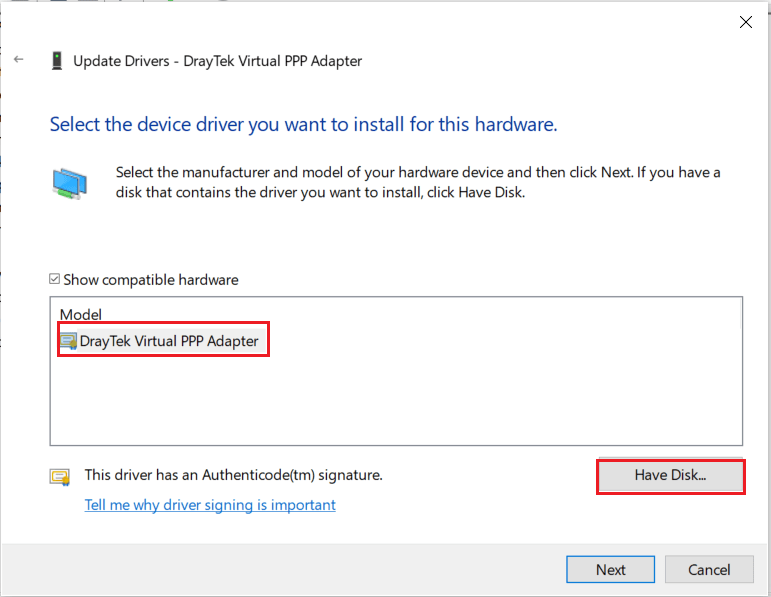Go back with the arrow icon

[19, 60]
